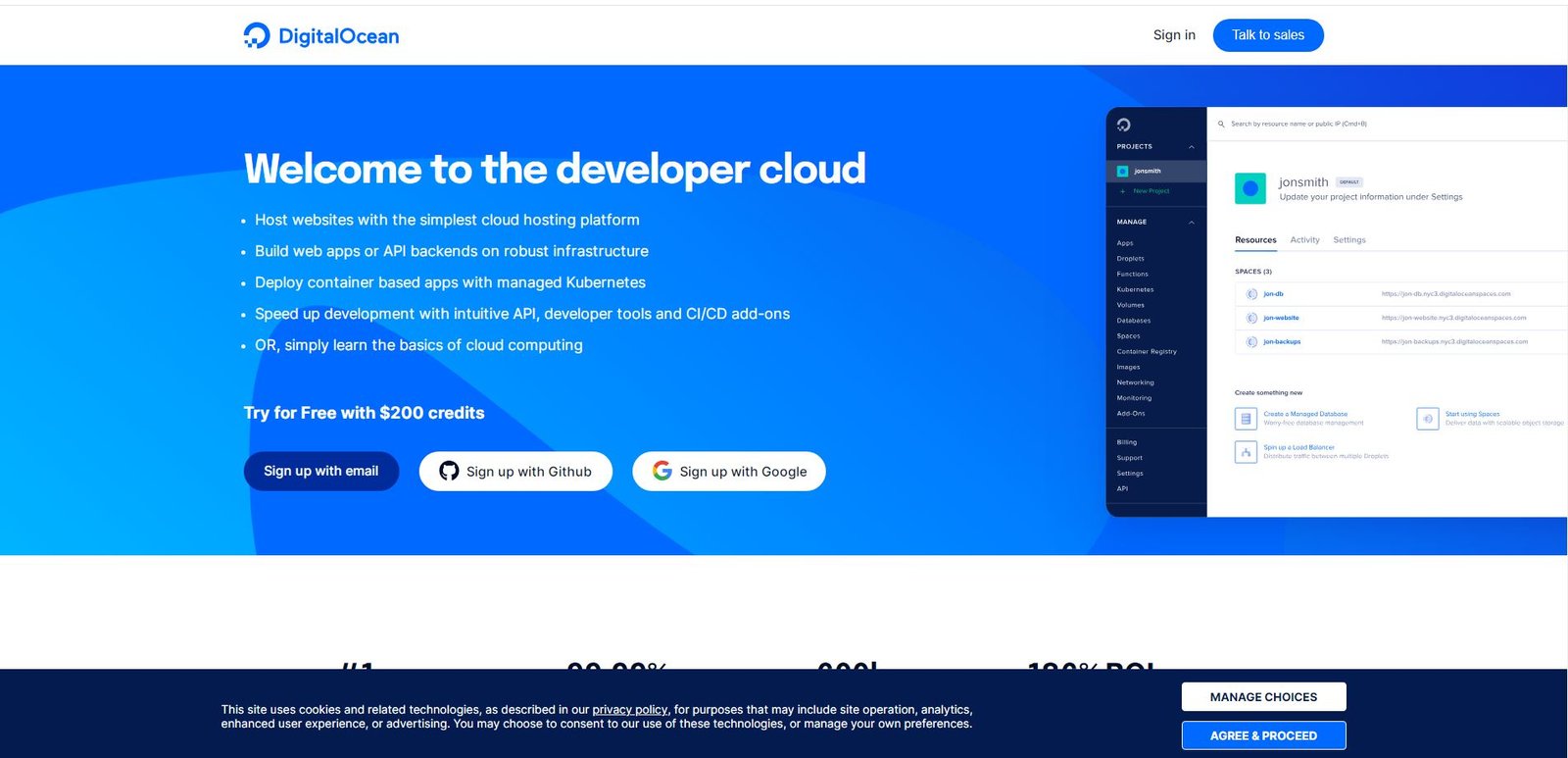Click the jon-db.nyc3 spaces URL text
The height and width of the screenshot is (758, 1568).
pyautogui.click(x=1445, y=294)
